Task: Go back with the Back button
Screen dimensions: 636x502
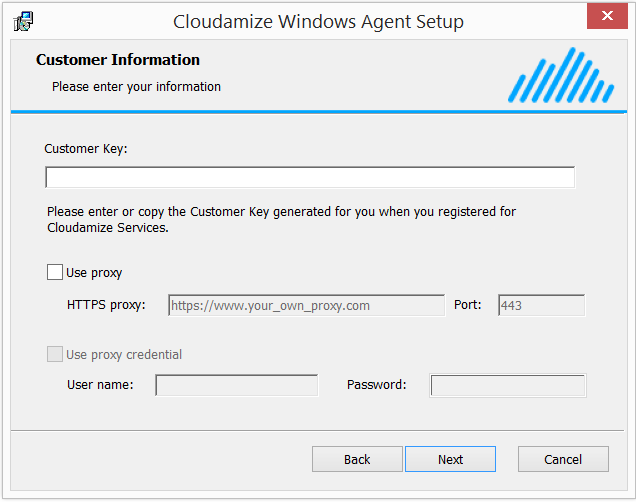Action: point(357,459)
